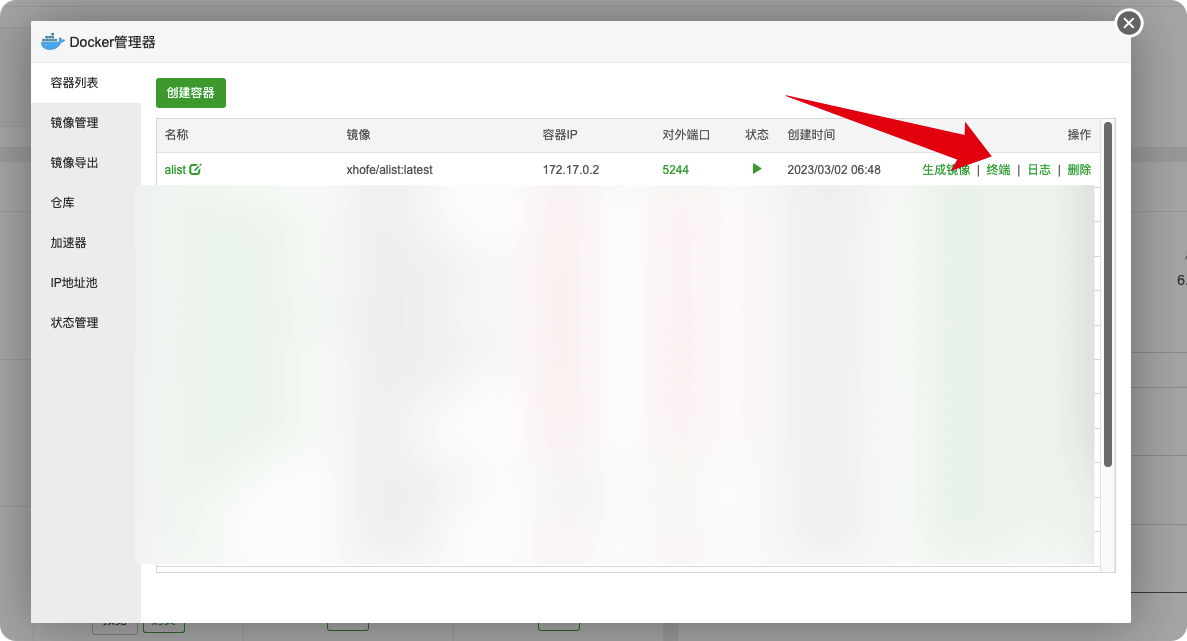
Task: Open the 终端 for alist container
Action: coord(998,170)
